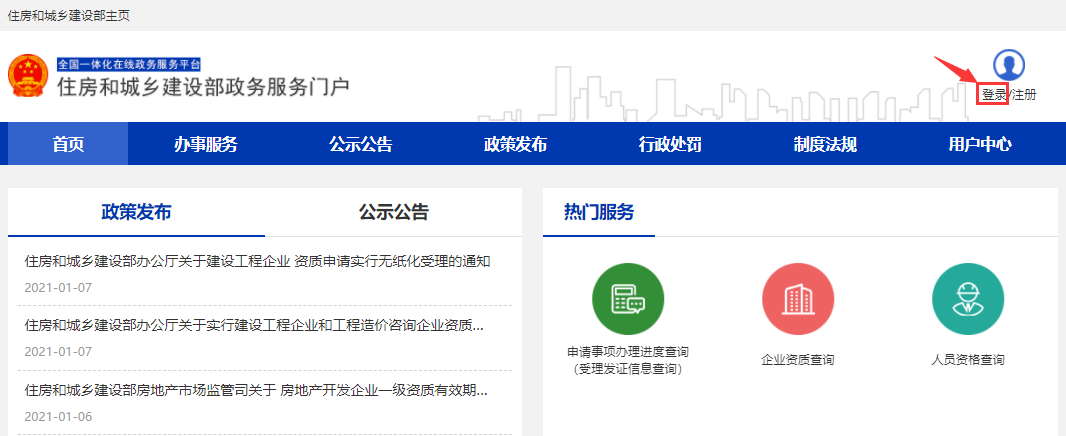Select 行政处罚 navigation menu item

pyautogui.click(x=670, y=144)
